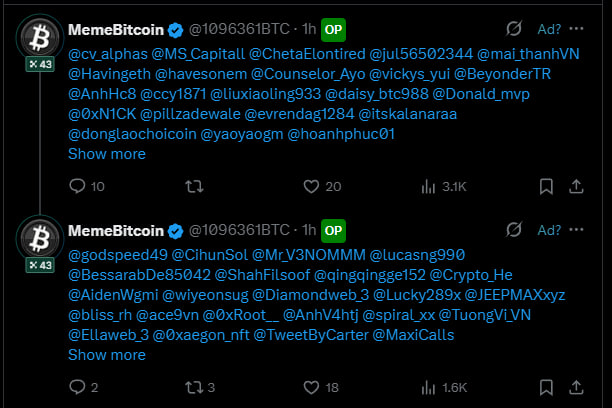Click the 43 badge under first avatar
This screenshot has height=408, width=612.
point(40,64)
